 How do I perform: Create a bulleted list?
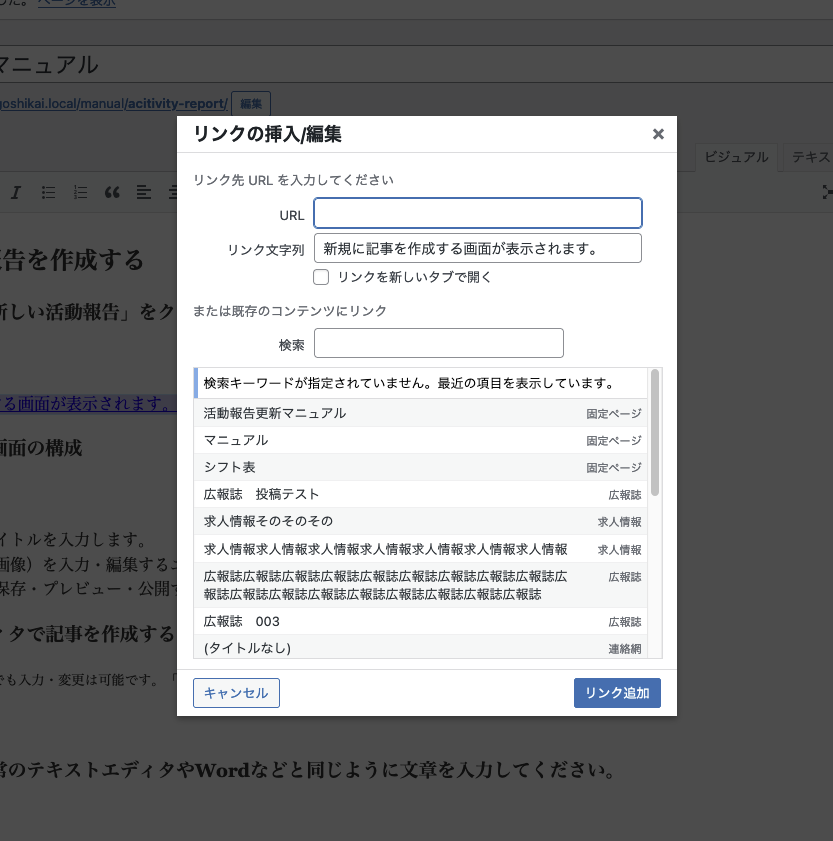coord(48,192)
